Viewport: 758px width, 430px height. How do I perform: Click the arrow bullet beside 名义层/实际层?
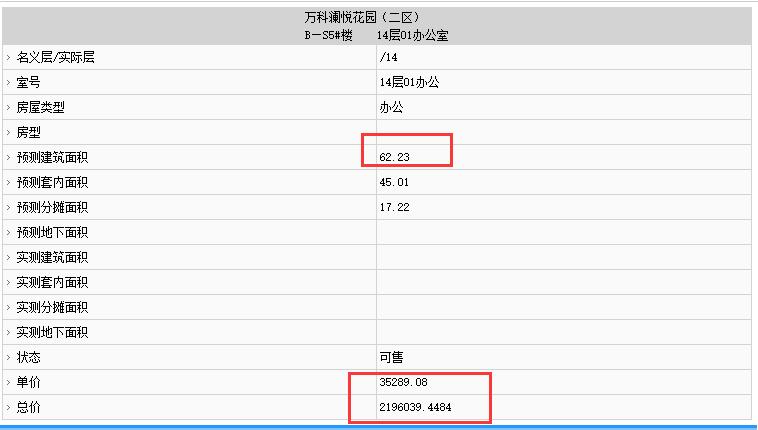tap(8, 58)
